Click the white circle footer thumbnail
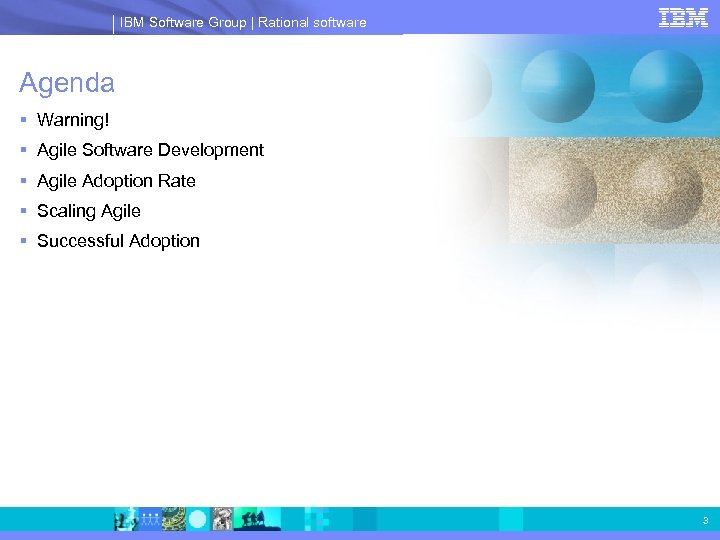720x540 pixels. pyautogui.click(x=198, y=519)
